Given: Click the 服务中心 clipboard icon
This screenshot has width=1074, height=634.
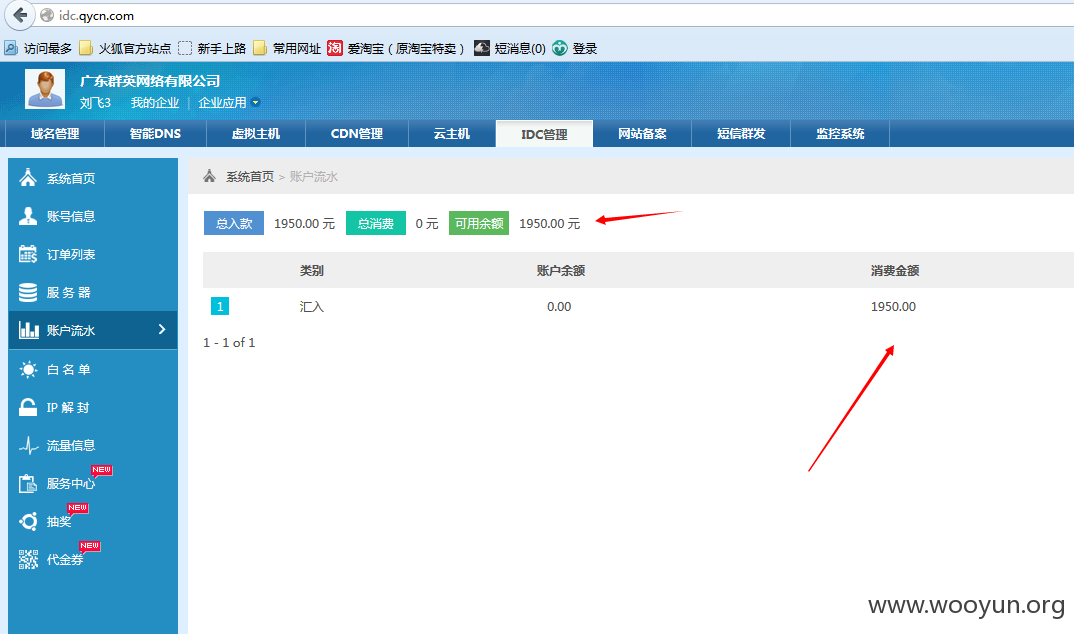Looking at the screenshot, I should (28, 483).
